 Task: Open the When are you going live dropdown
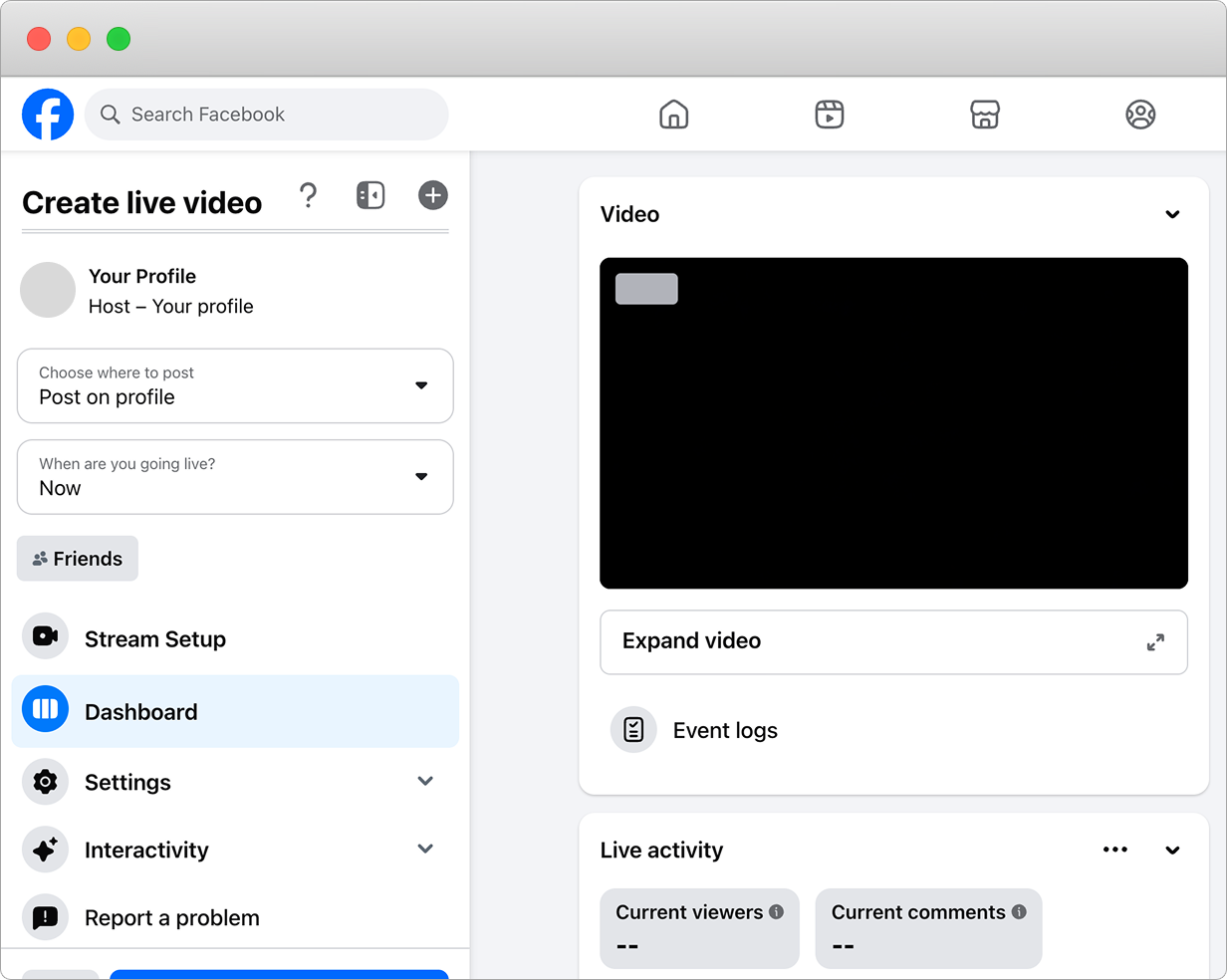coord(235,477)
